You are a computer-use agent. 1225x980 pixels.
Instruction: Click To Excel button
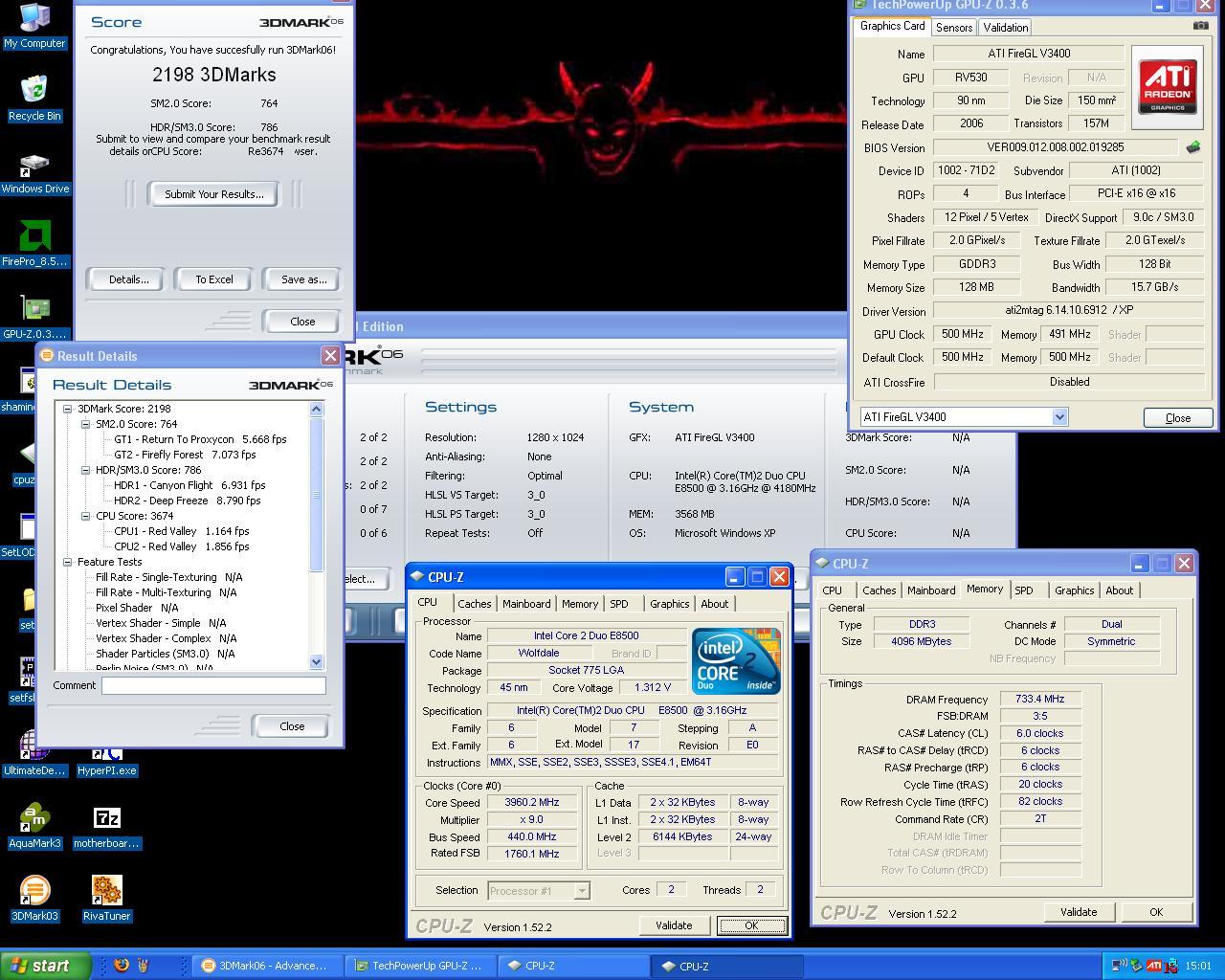(213, 279)
